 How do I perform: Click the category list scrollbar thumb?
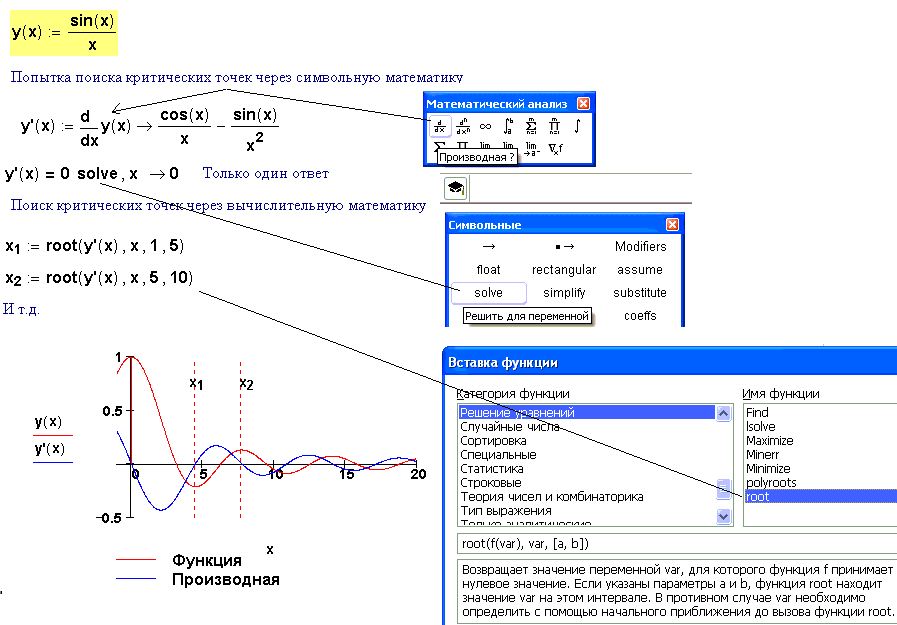[x=723, y=489]
